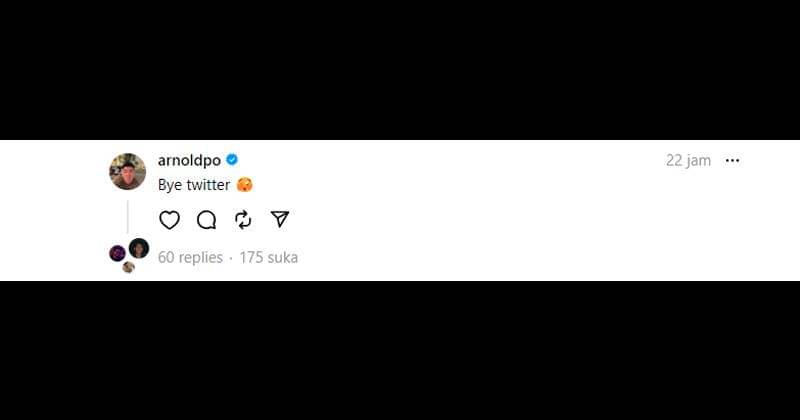Share the post via paper plane icon
The image size is (800, 420).
point(280,219)
